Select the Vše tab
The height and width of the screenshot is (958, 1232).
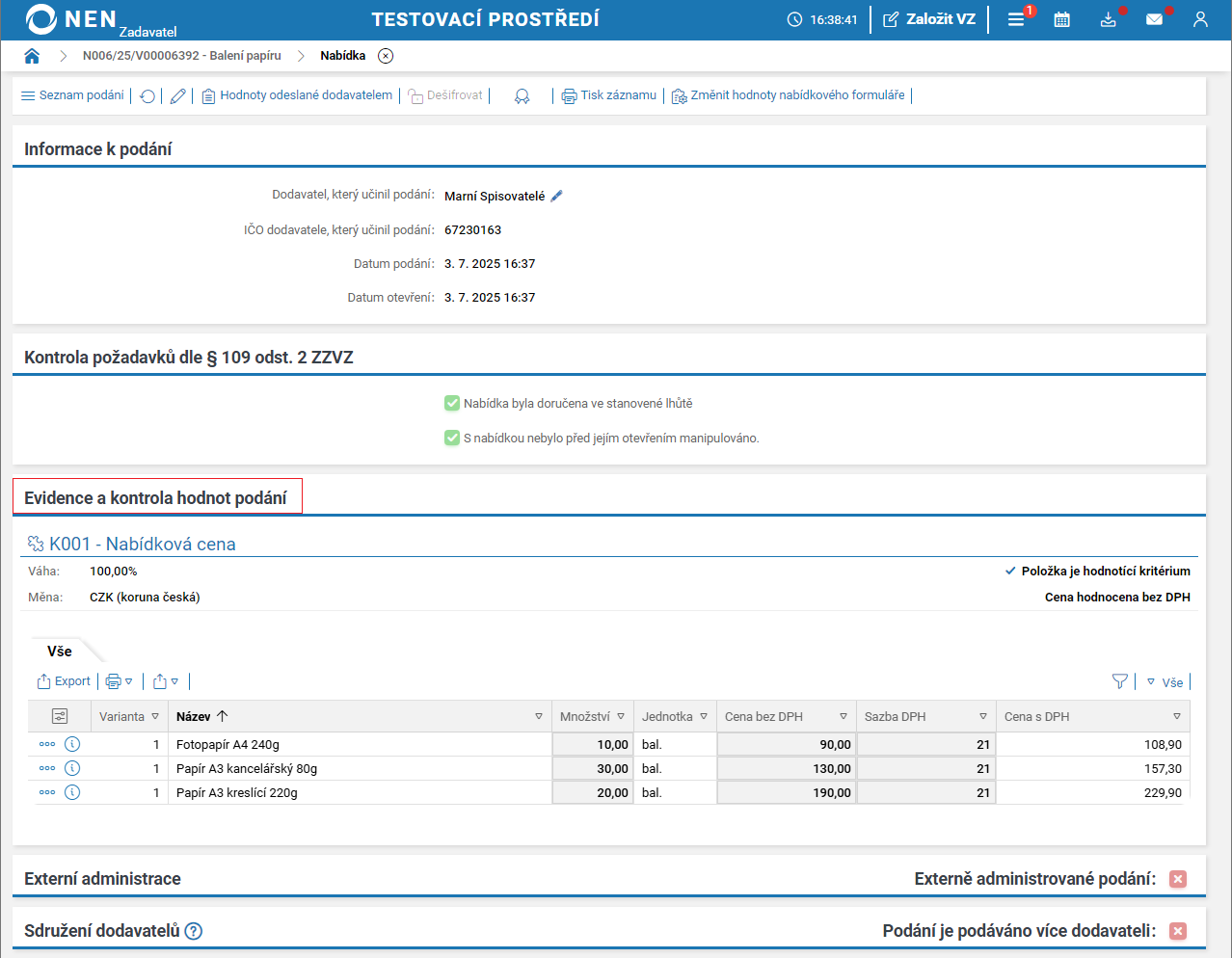(x=60, y=652)
